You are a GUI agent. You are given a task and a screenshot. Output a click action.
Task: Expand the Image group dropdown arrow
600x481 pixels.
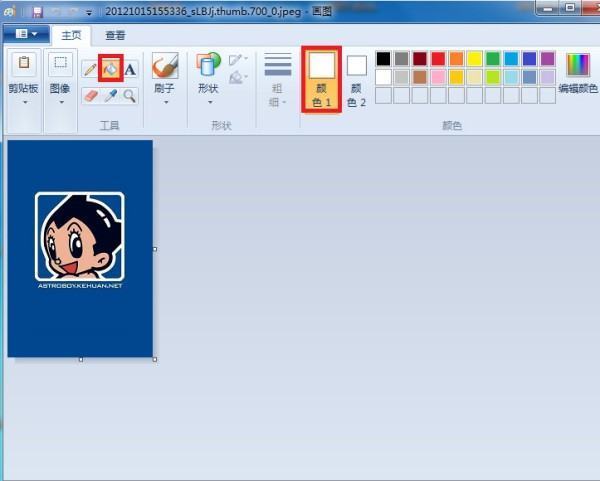[x=61, y=103]
